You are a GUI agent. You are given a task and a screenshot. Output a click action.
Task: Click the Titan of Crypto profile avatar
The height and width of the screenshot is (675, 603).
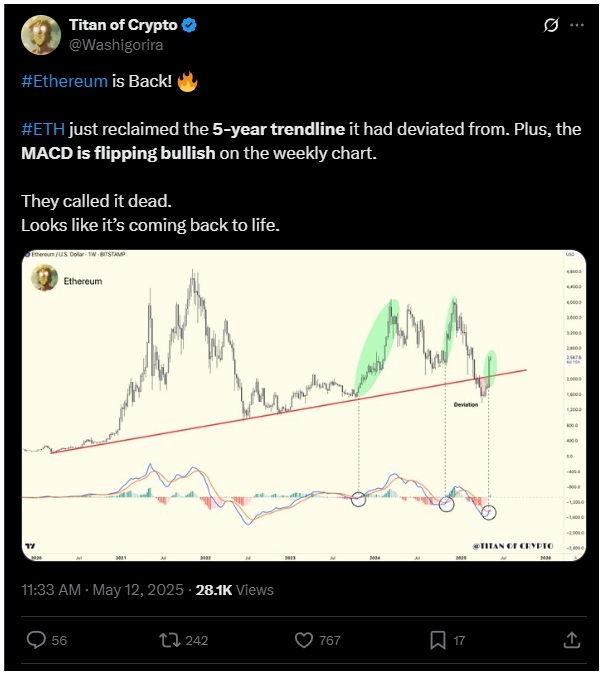[x=41, y=35]
